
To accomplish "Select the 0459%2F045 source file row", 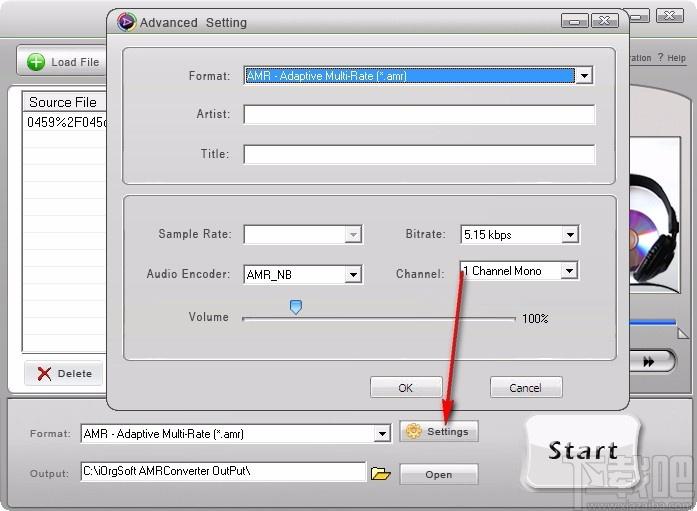I will click(x=65, y=122).
